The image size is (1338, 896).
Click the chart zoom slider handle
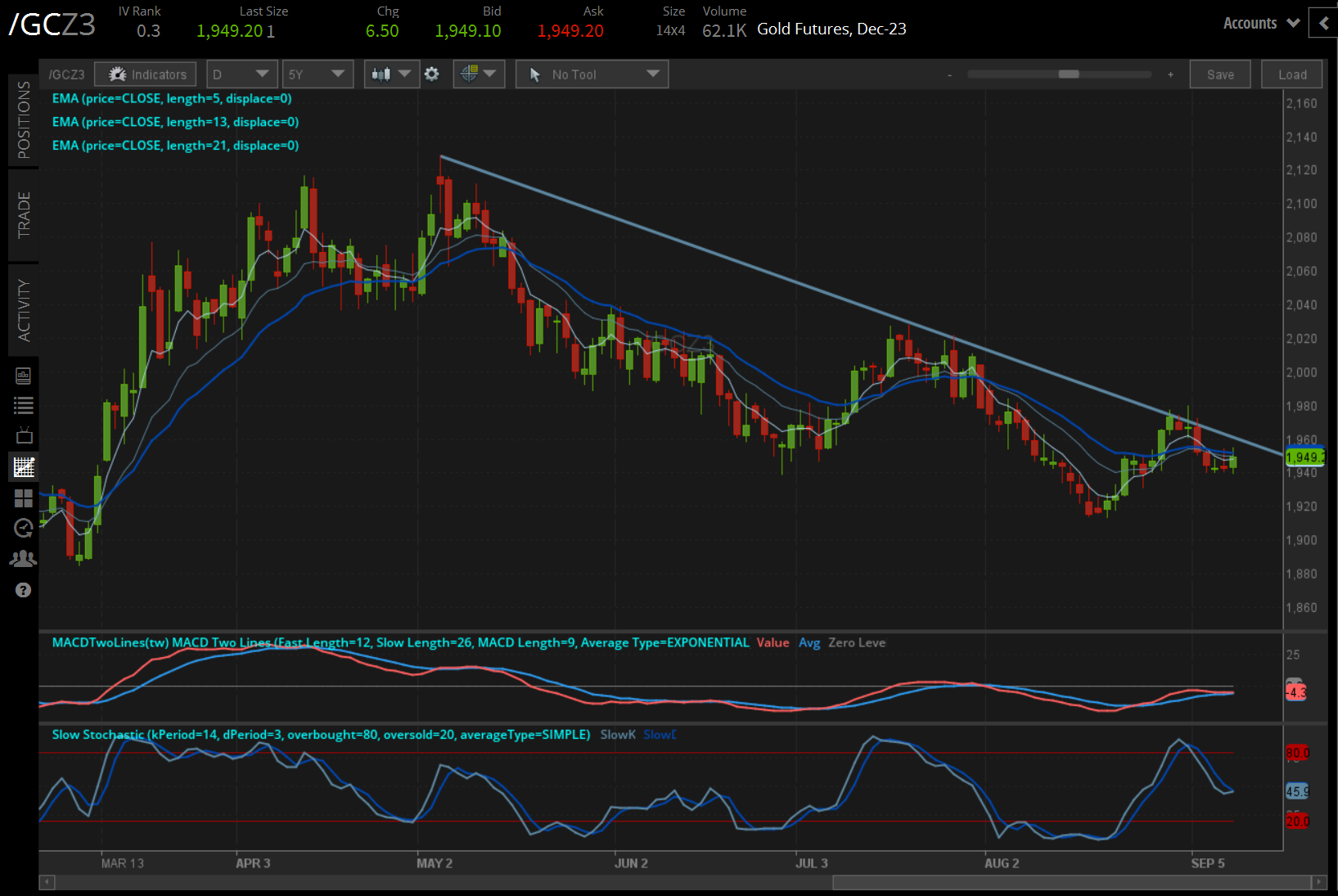pos(1068,74)
